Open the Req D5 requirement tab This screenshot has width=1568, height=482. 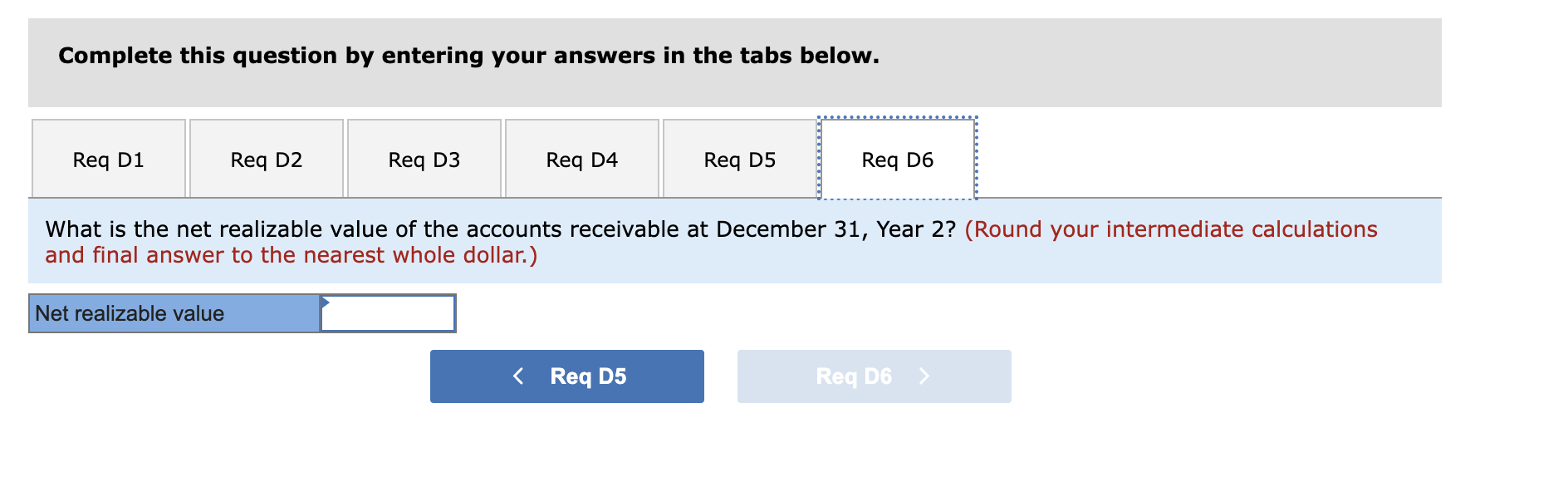(x=739, y=159)
